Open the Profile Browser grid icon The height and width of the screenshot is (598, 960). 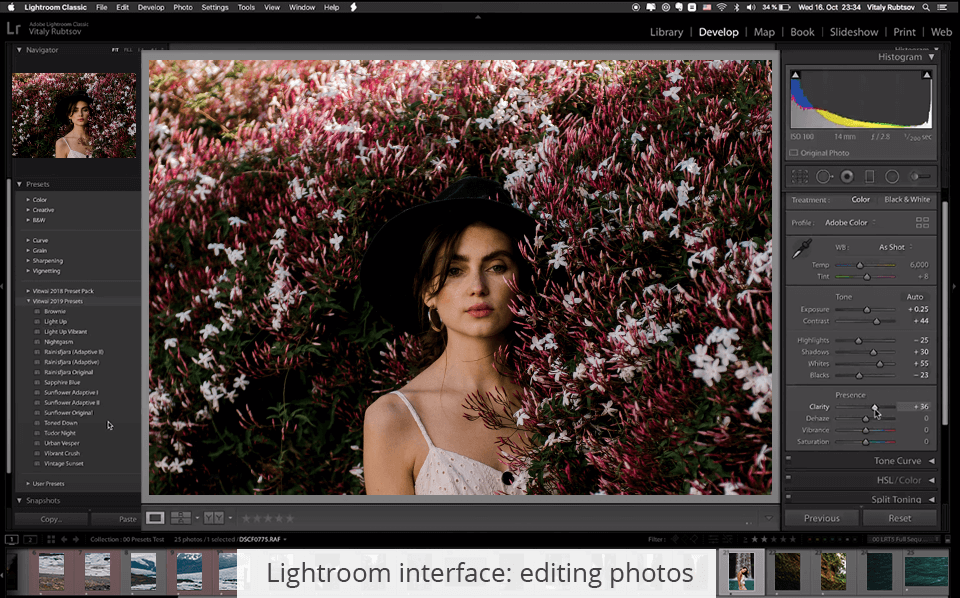[x=922, y=222]
